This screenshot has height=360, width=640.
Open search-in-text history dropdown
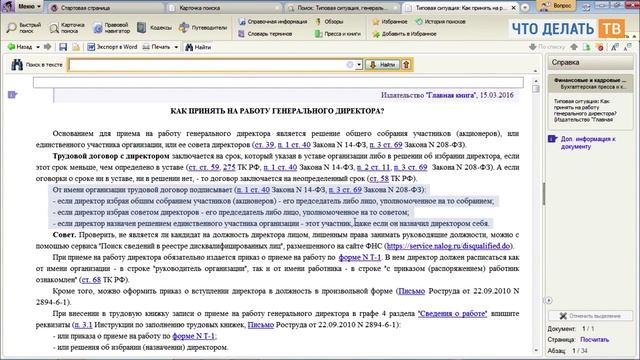359,64
